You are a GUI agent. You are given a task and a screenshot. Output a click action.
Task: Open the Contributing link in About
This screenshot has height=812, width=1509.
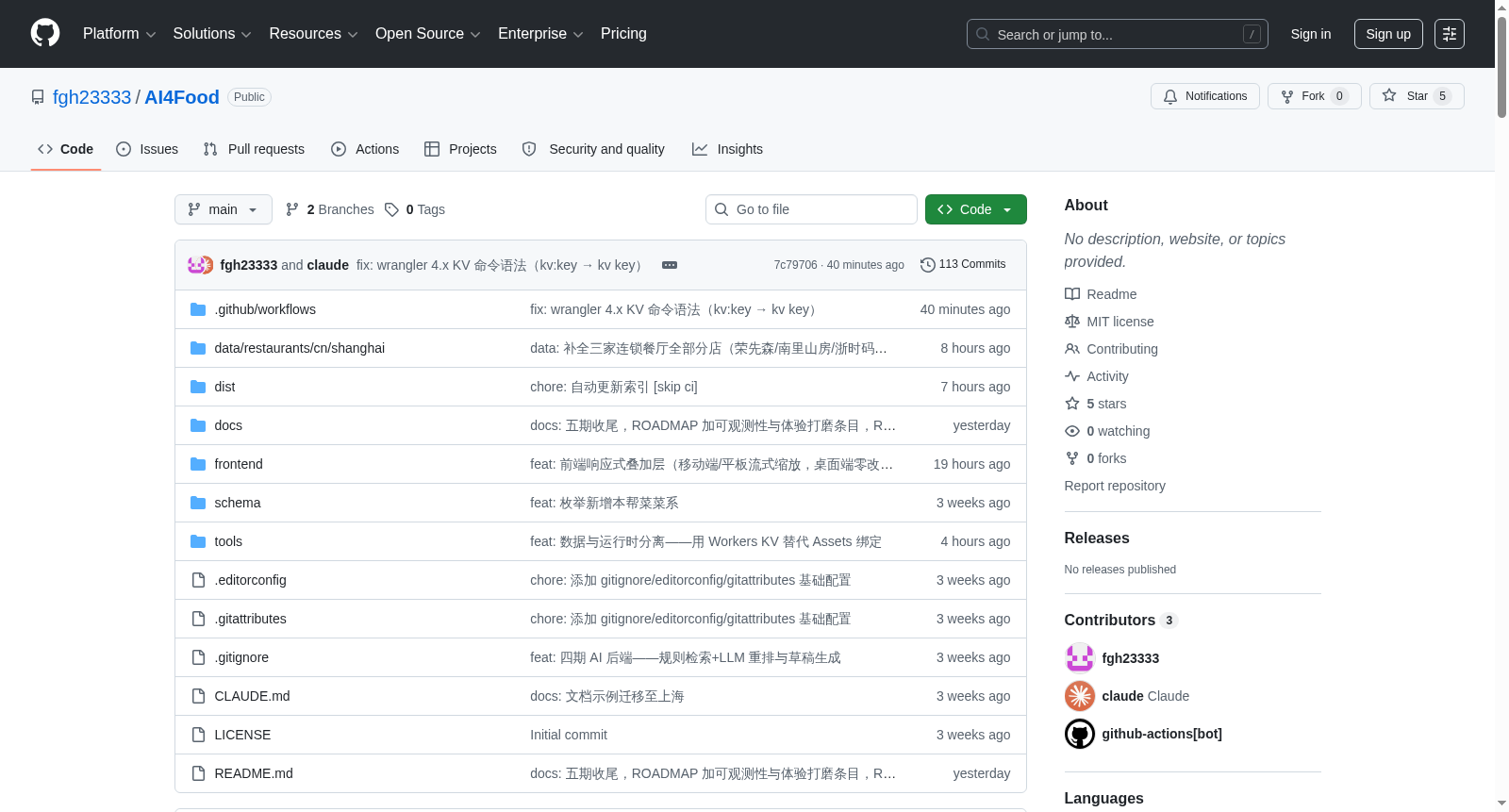(x=1111, y=349)
